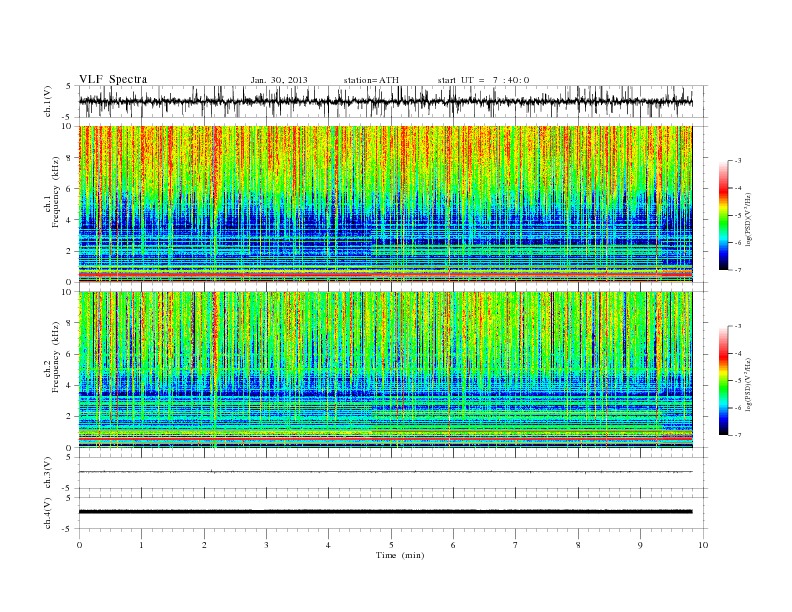The width and height of the screenshot is (792, 612).
Task: Click the "VLF Spectra" plot title
Action: [113, 79]
